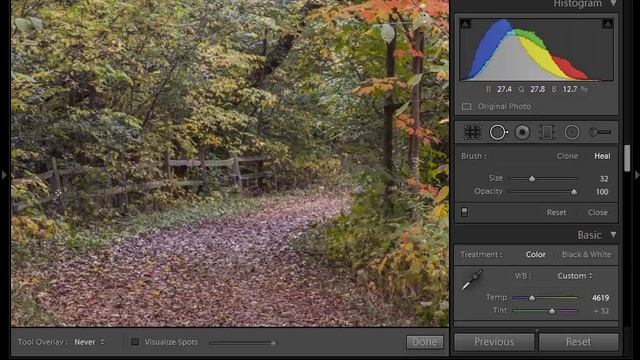Reset the spot removal brush settings
This screenshot has height=360, width=640.
pyautogui.click(x=556, y=212)
